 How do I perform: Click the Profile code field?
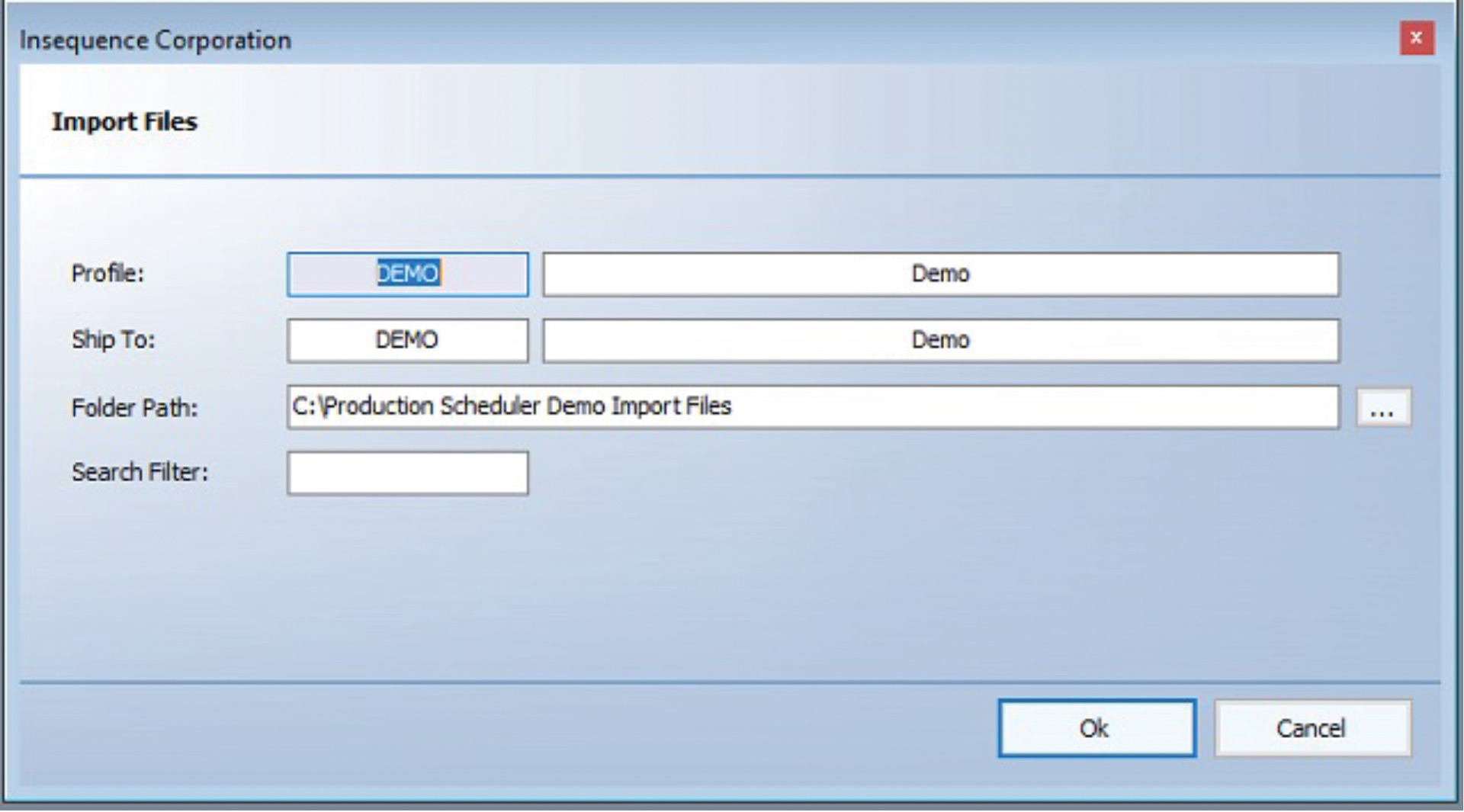(x=407, y=274)
